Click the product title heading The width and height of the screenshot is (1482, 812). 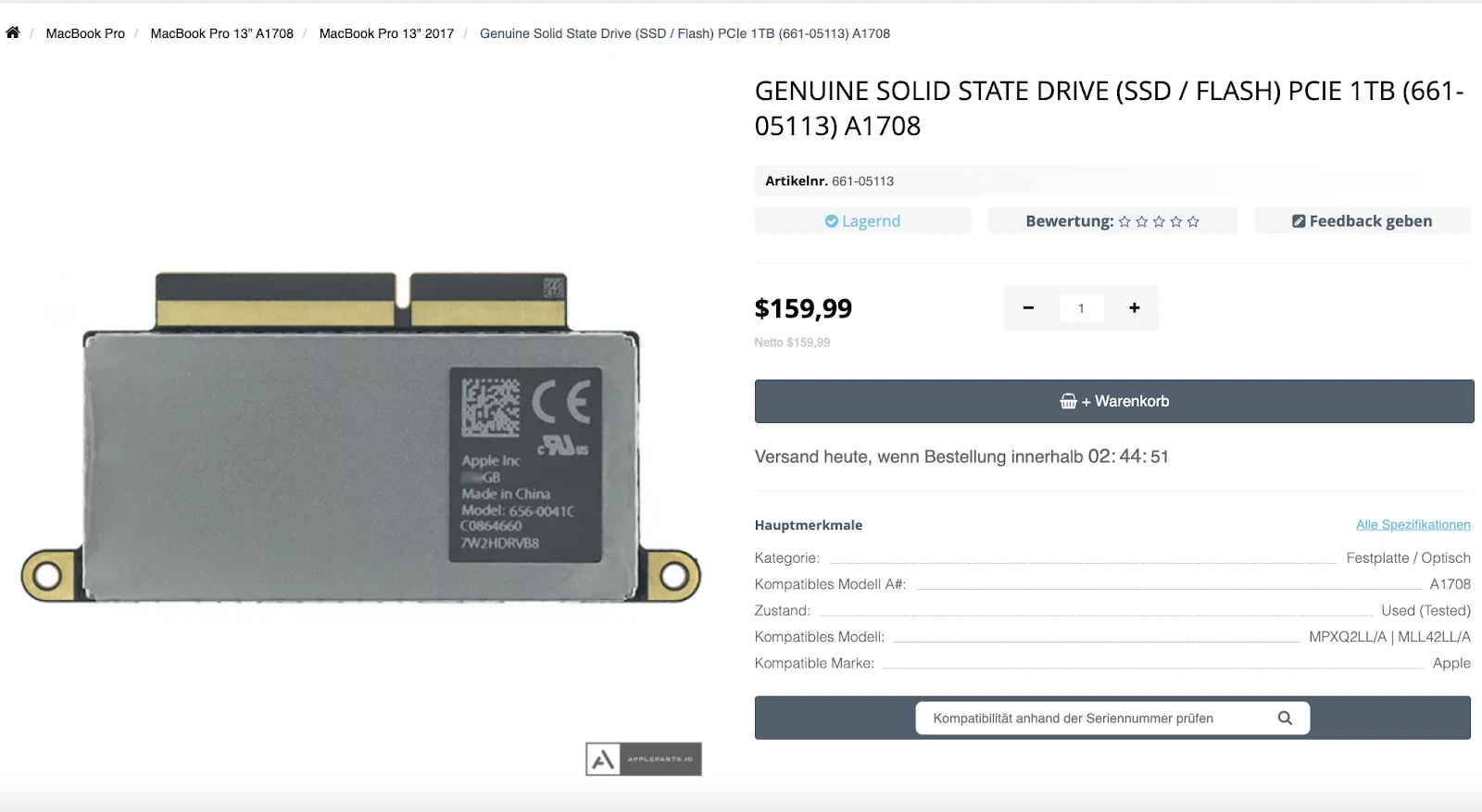tap(1110, 108)
